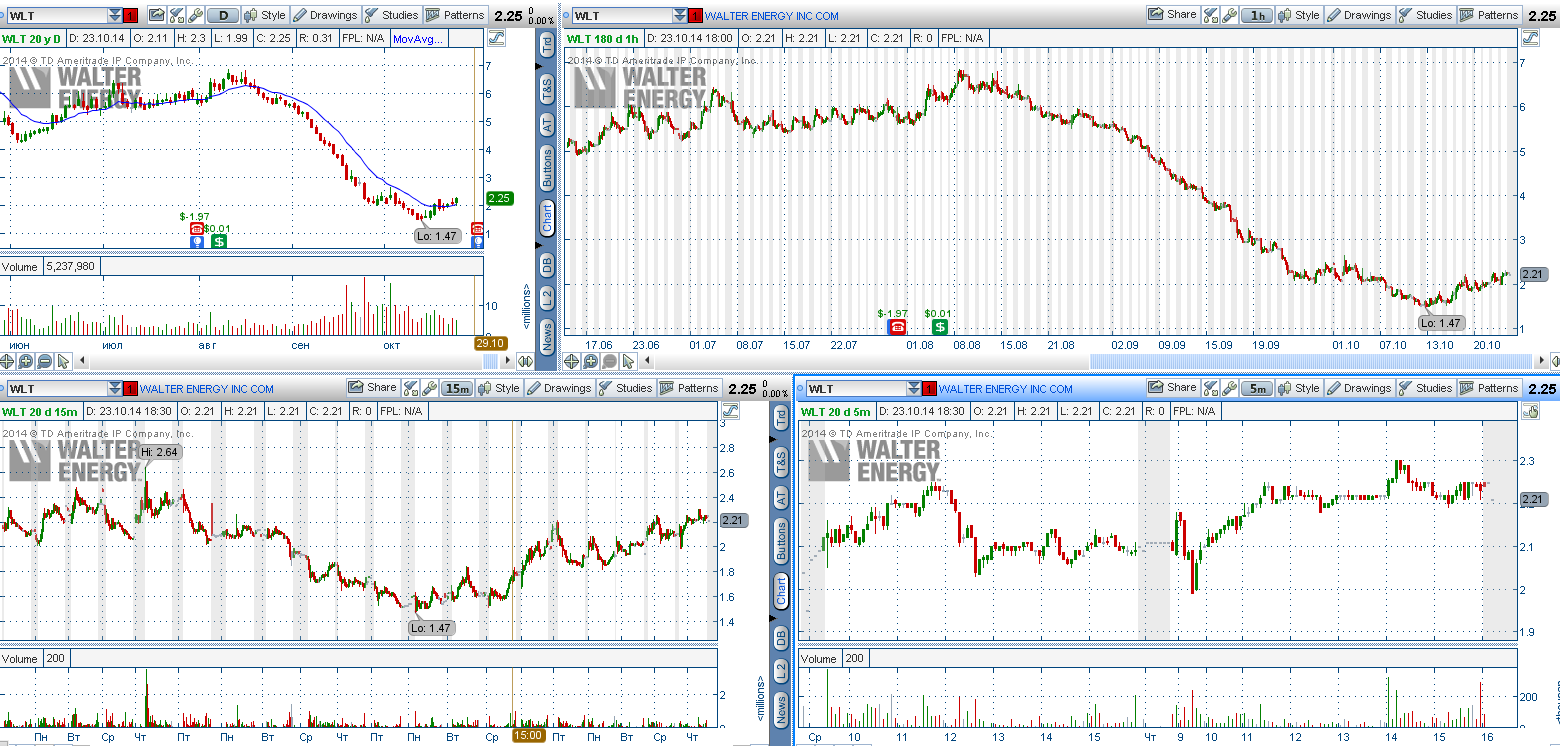Toggle D timeframe button in daily chart
The image size is (1560, 746).
click(x=224, y=15)
